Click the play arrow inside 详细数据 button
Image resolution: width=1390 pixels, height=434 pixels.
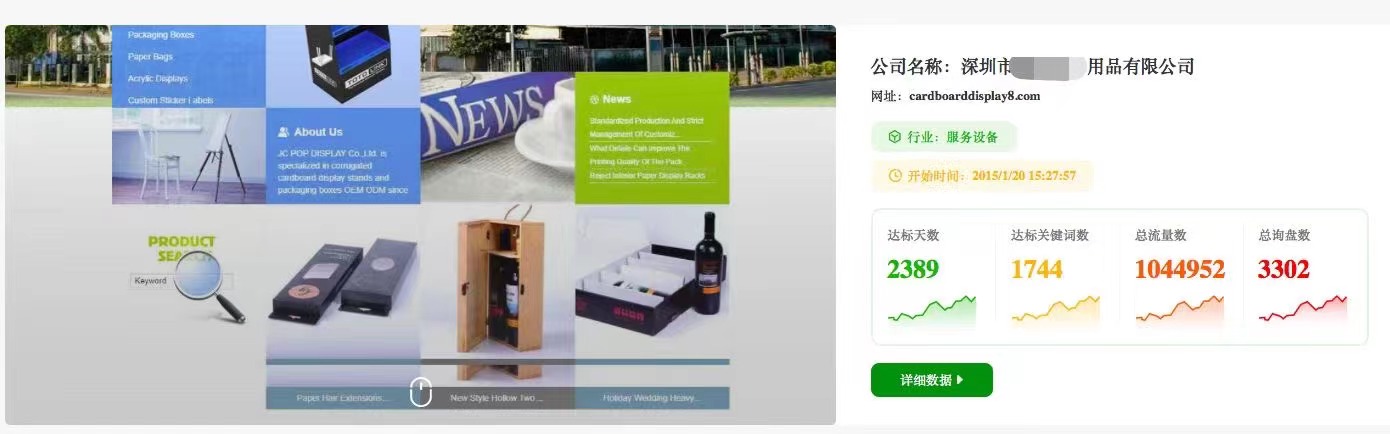[960, 380]
